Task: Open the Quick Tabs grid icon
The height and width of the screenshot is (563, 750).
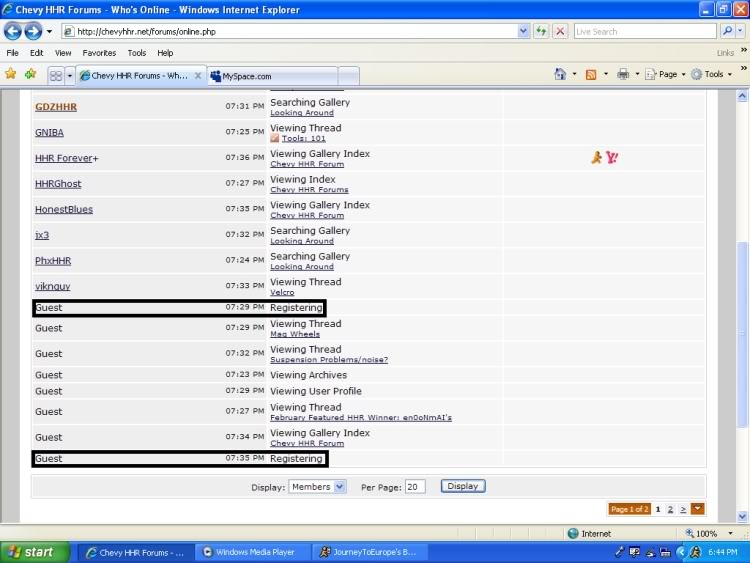Action: 56,76
